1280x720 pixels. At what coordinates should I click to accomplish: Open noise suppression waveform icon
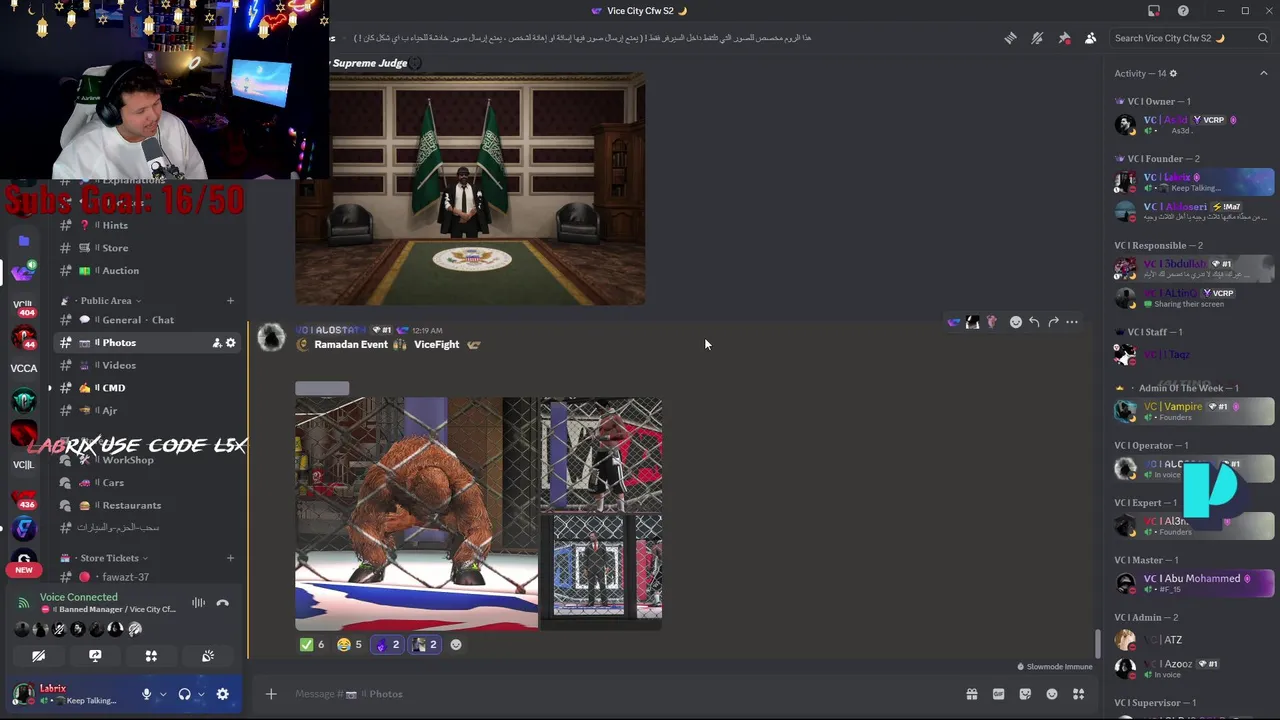pos(198,603)
